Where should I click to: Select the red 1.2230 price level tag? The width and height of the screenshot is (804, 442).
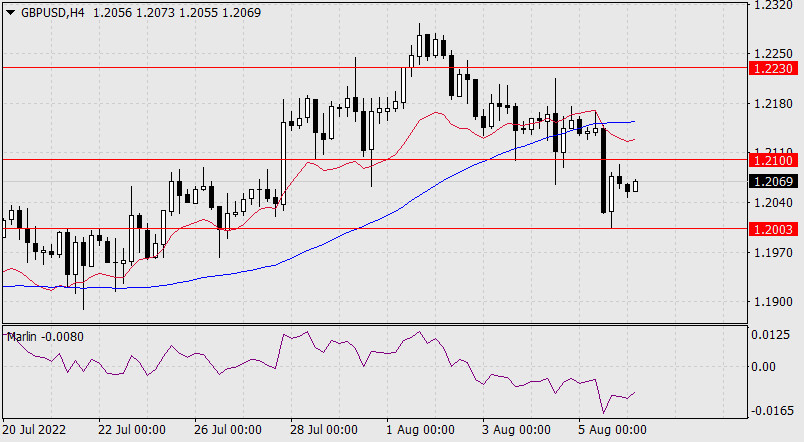click(773, 68)
